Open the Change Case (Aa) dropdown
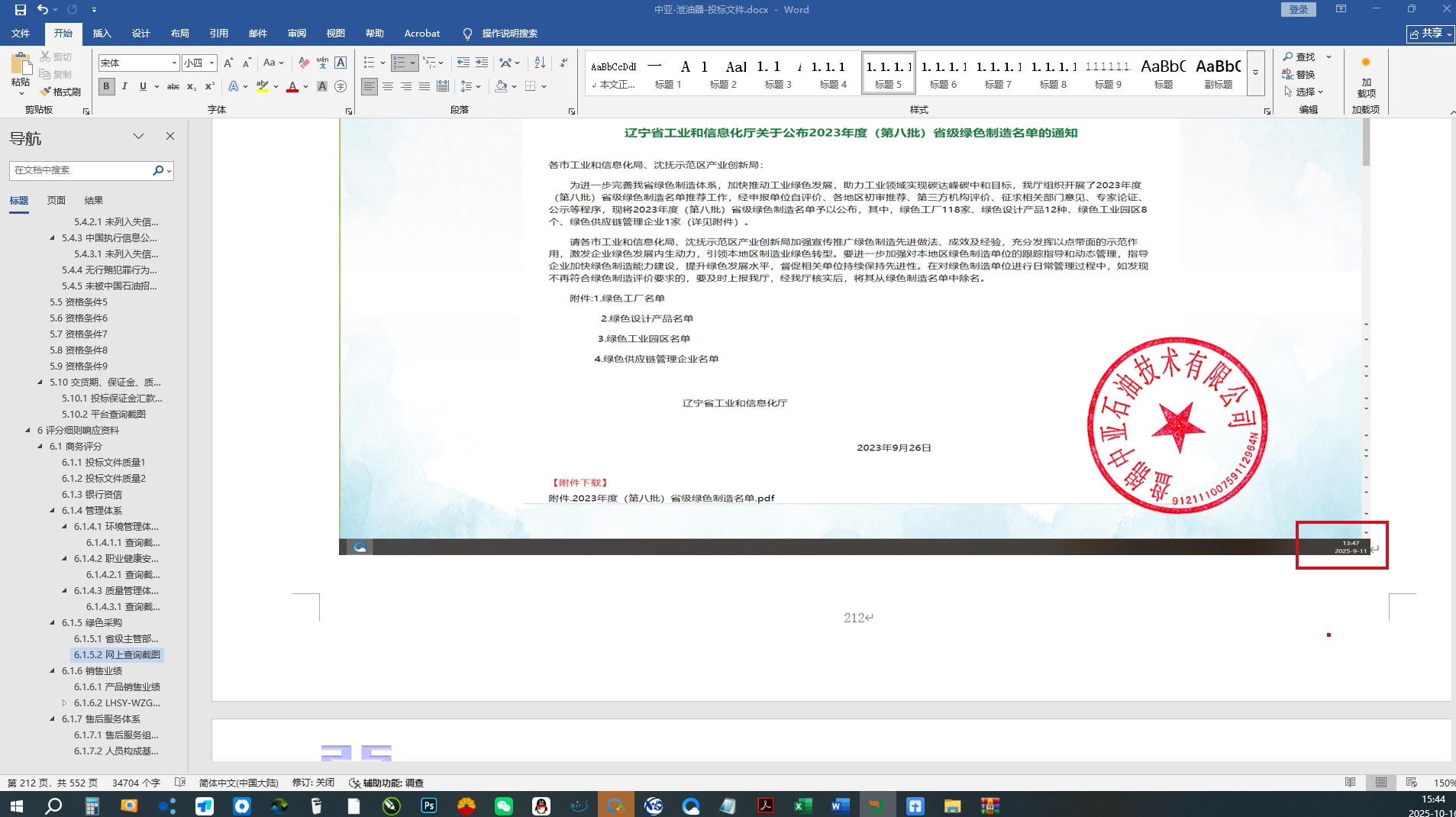 273,63
